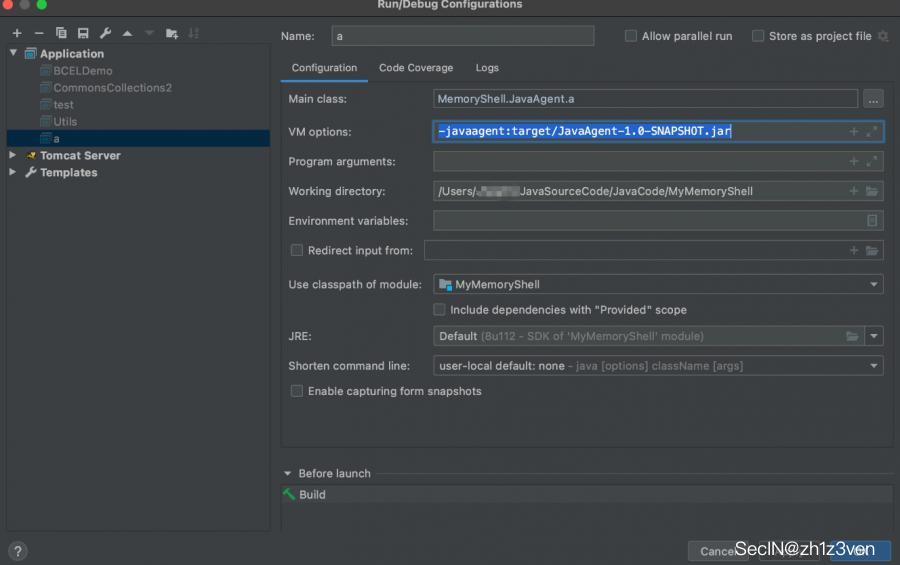The height and width of the screenshot is (565, 900).
Task: Click the wrench Edit Templates icon
Action: (105, 33)
